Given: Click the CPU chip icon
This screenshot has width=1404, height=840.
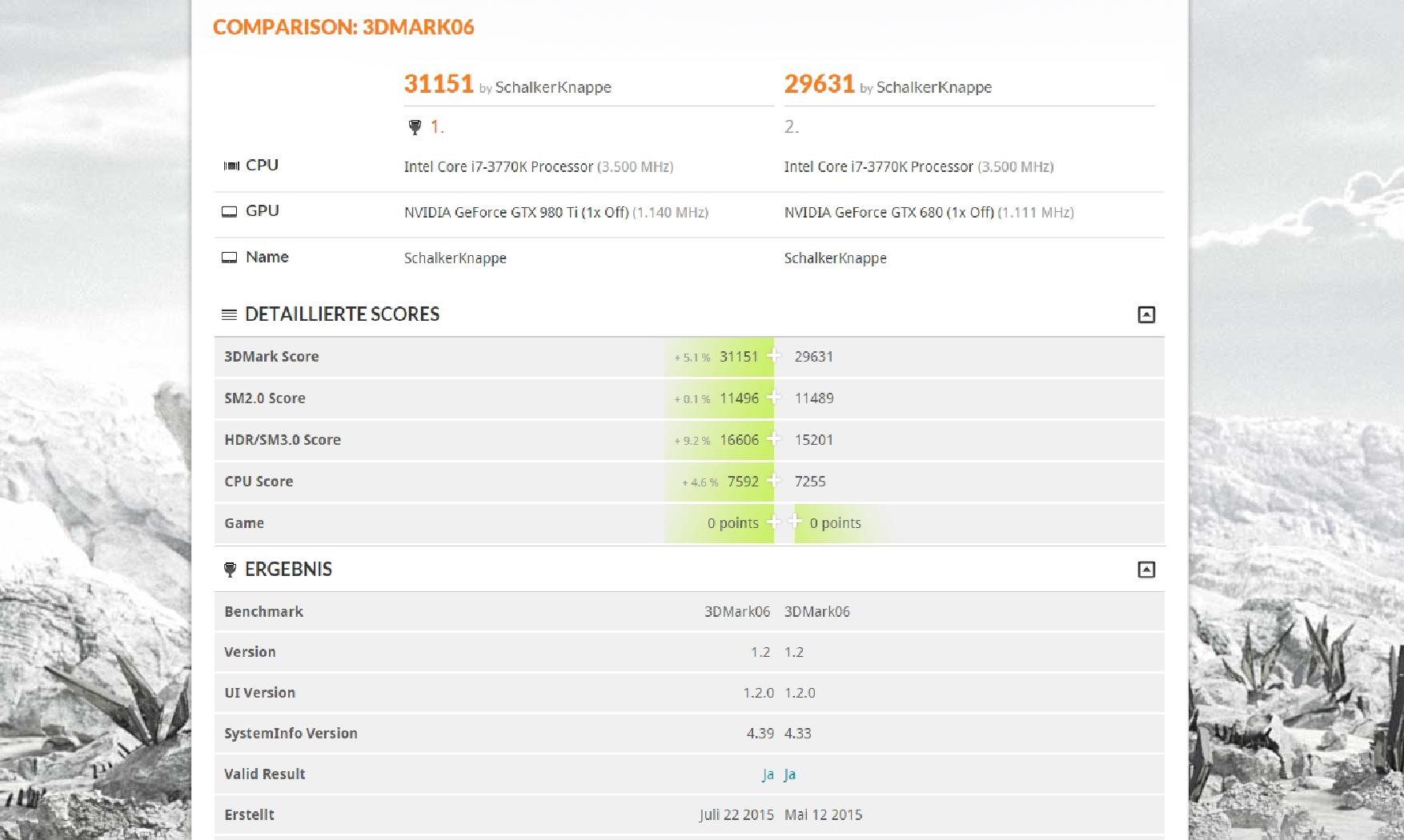Looking at the screenshot, I should click(231, 166).
